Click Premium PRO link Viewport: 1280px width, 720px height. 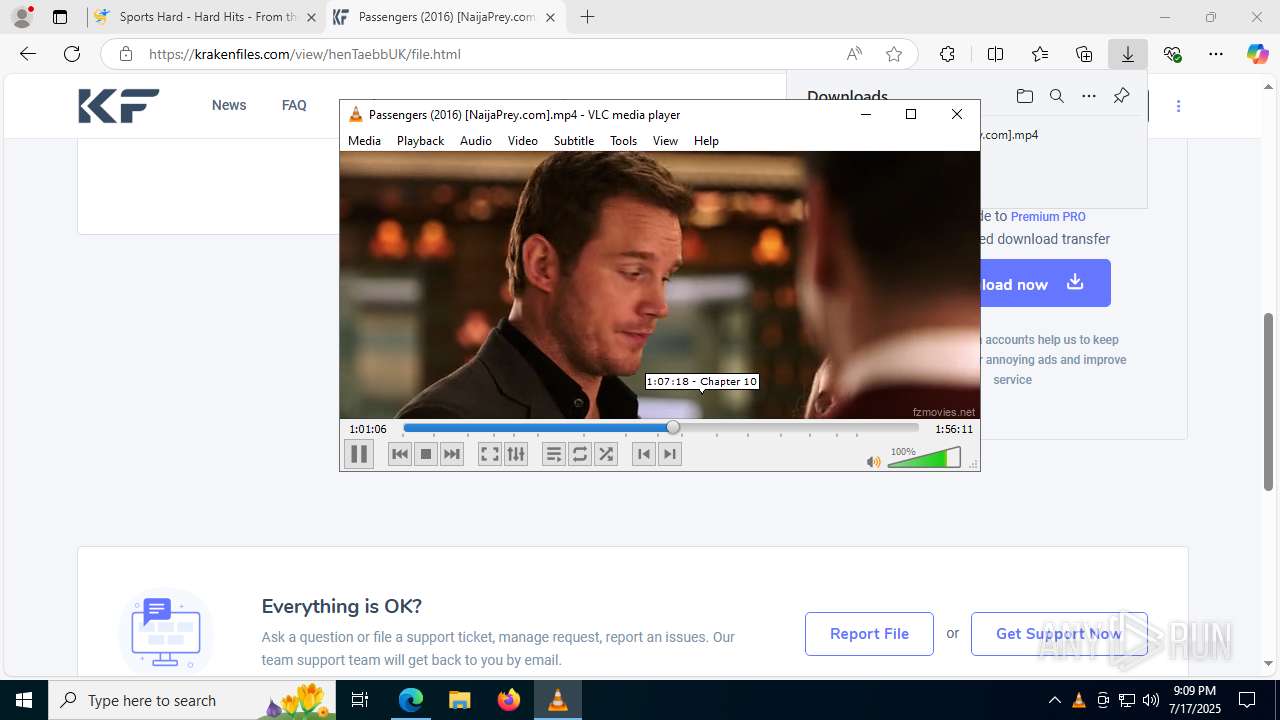1048,216
